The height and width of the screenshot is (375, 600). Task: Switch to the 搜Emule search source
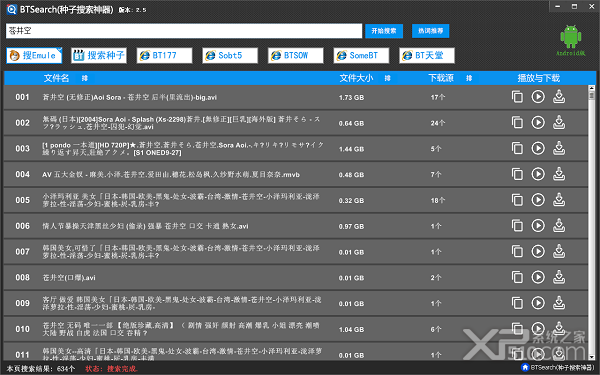point(34,55)
